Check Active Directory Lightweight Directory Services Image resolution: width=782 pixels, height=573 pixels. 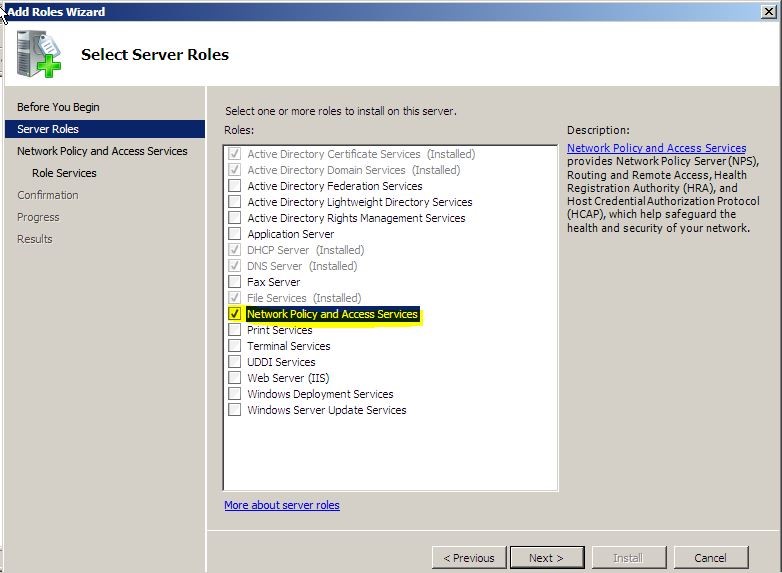(234, 202)
